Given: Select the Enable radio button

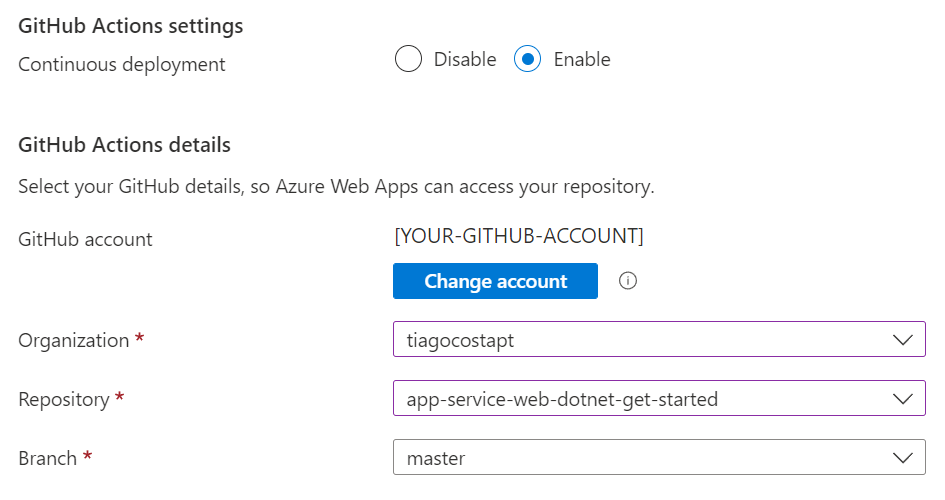Looking at the screenshot, I should [x=528, y=60].
